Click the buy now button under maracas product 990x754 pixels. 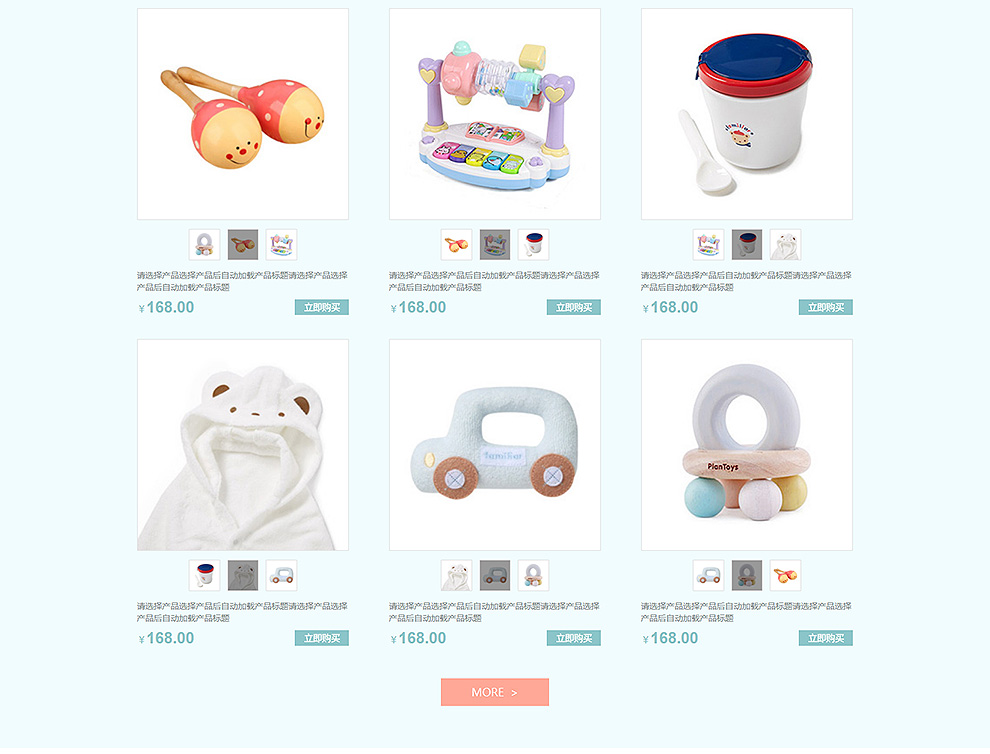(x=321, y=308)
